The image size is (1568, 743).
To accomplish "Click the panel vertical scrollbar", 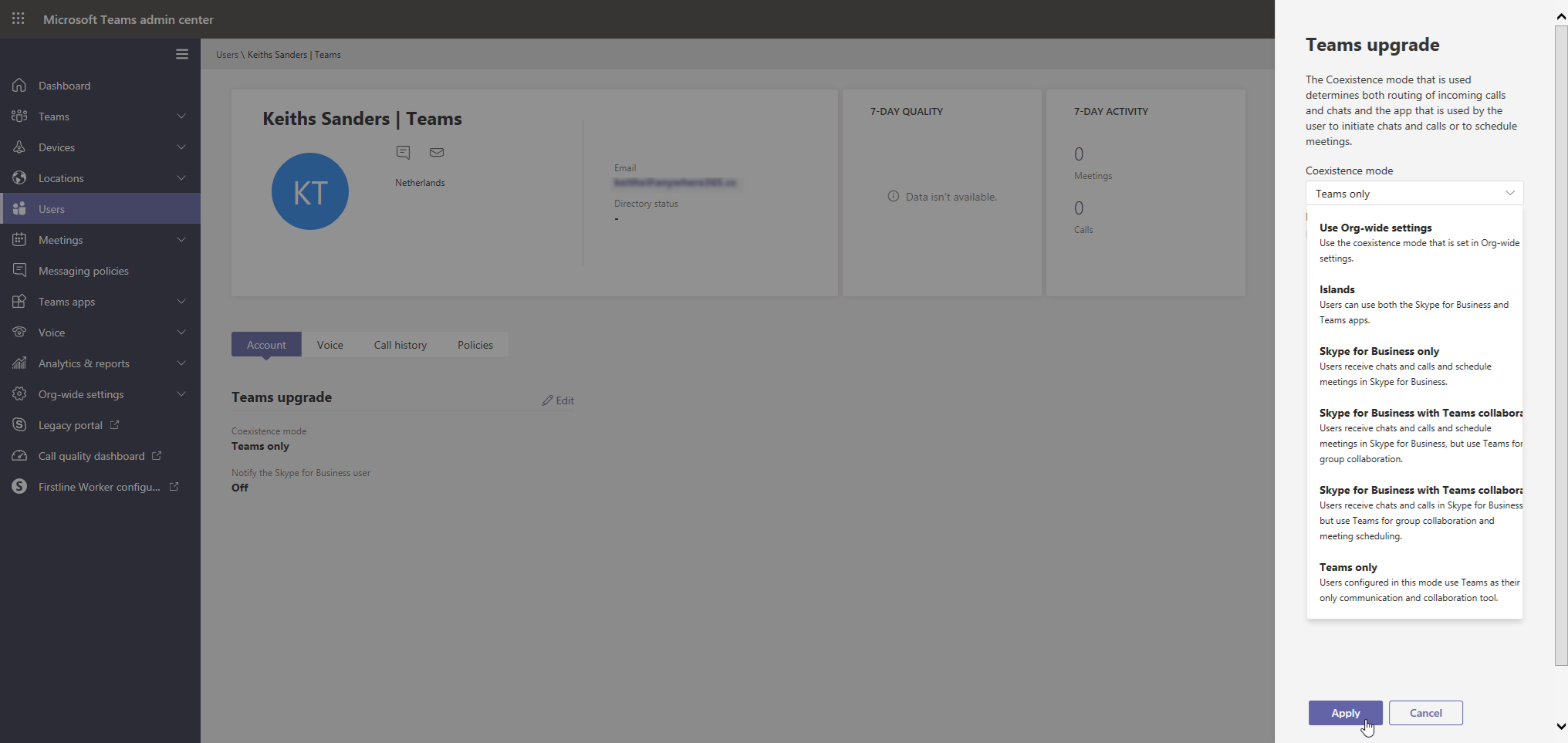I will tap(1561, 346).
